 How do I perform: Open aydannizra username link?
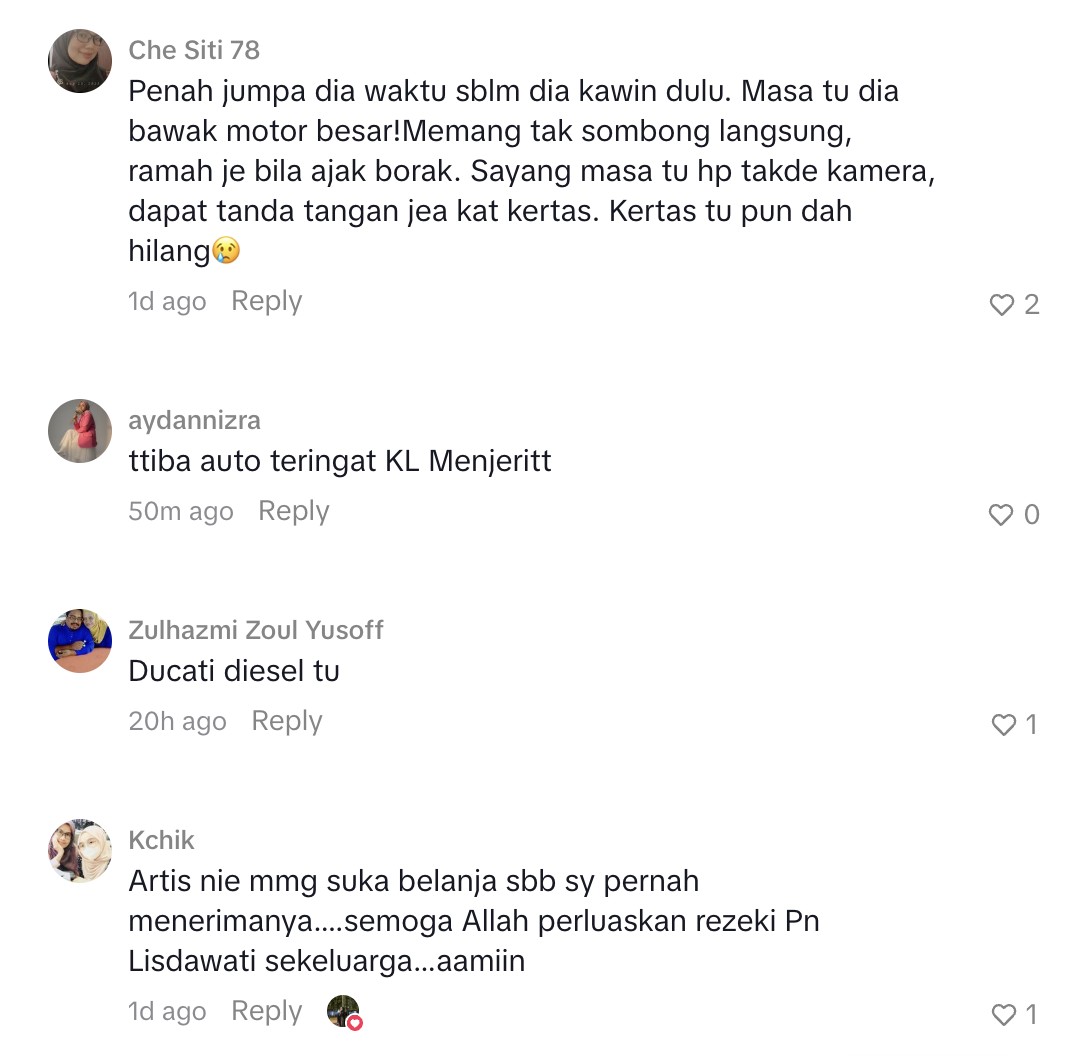[194, 420]
